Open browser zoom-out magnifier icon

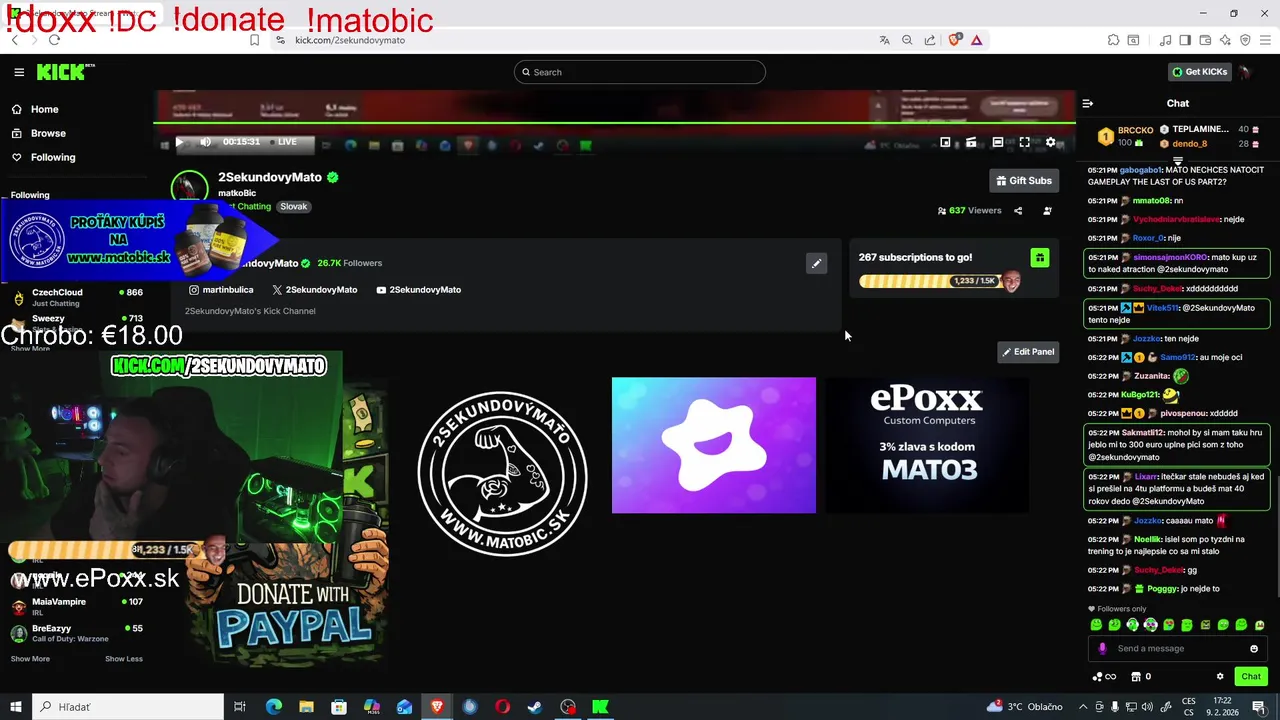click(x=907, y=40)
